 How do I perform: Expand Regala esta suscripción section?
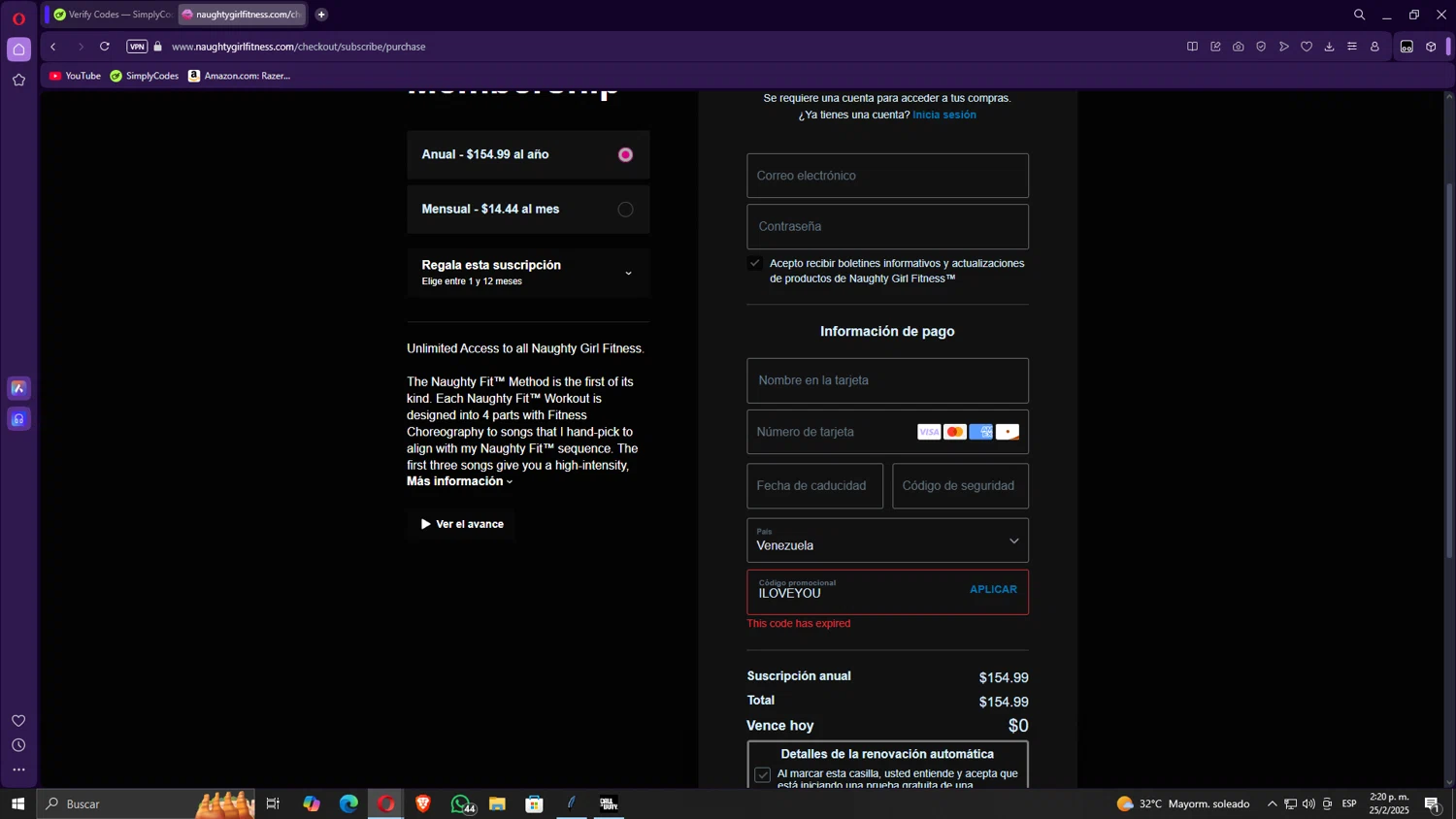click(x=528, y=272)
